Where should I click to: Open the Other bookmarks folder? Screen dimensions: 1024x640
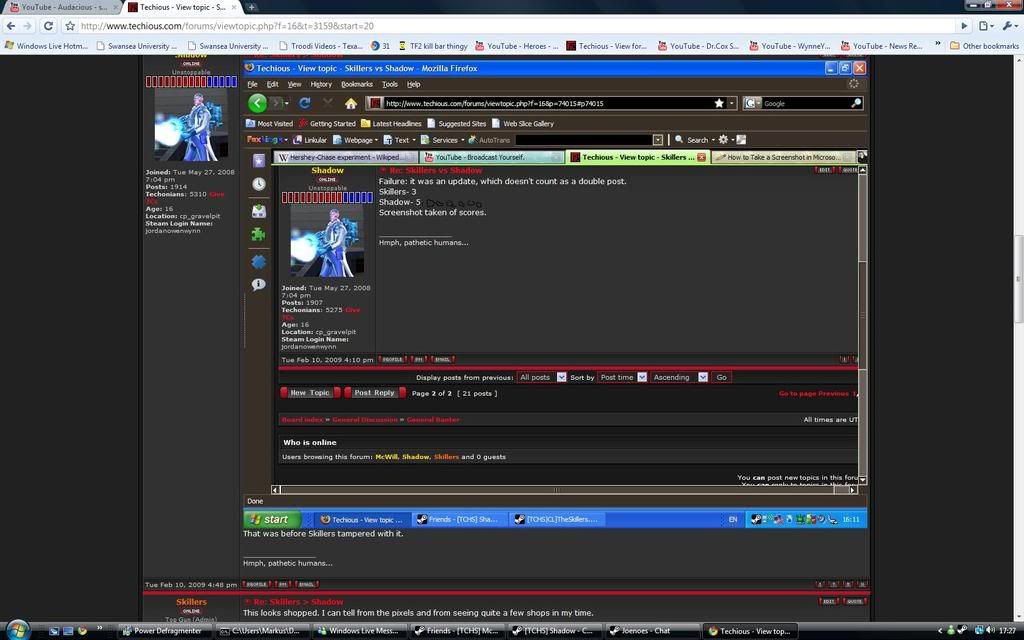[x=984, y=46]
